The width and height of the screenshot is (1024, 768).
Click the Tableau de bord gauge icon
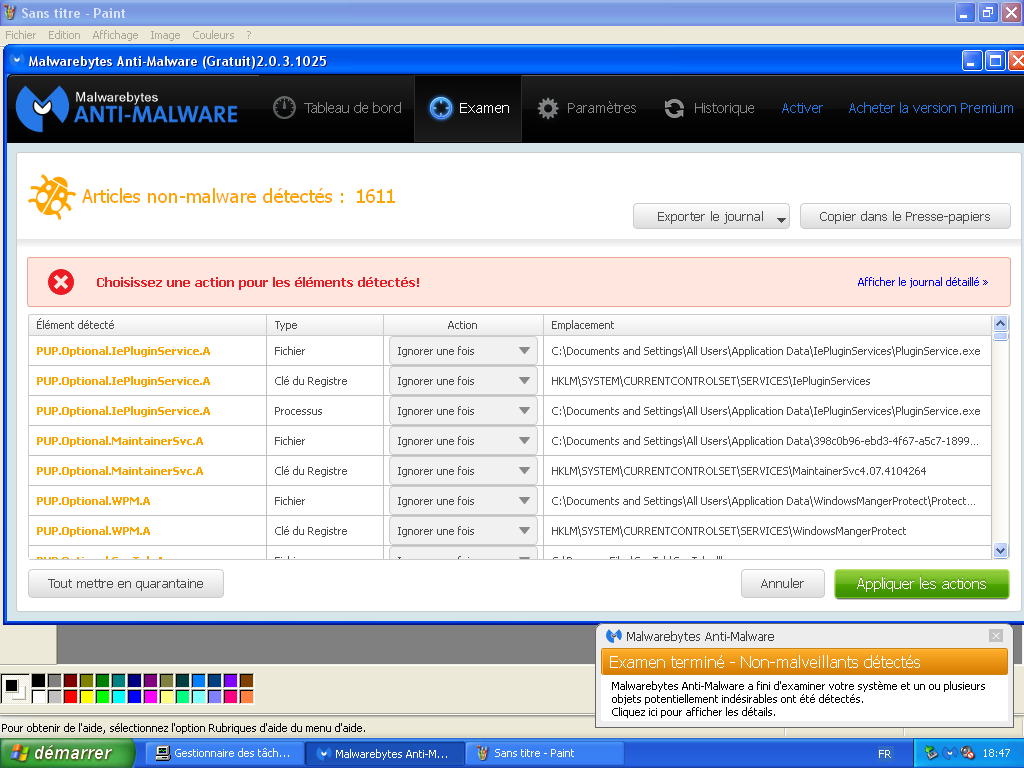click(x=284, y=108)
